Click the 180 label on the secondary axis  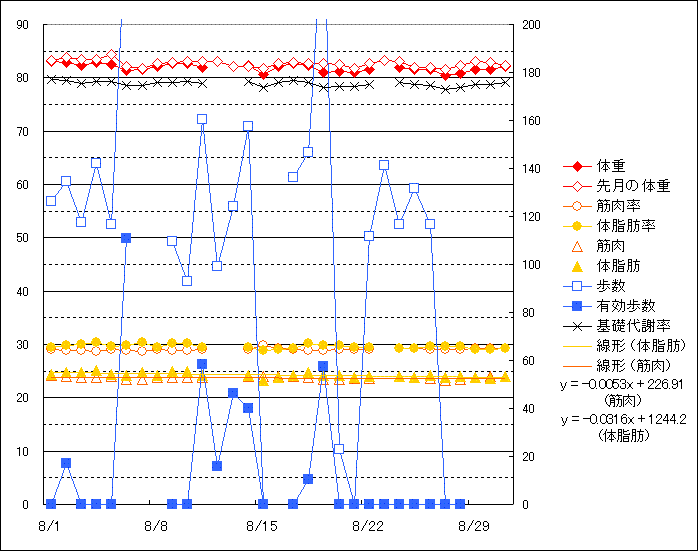[x=532, y=73]
